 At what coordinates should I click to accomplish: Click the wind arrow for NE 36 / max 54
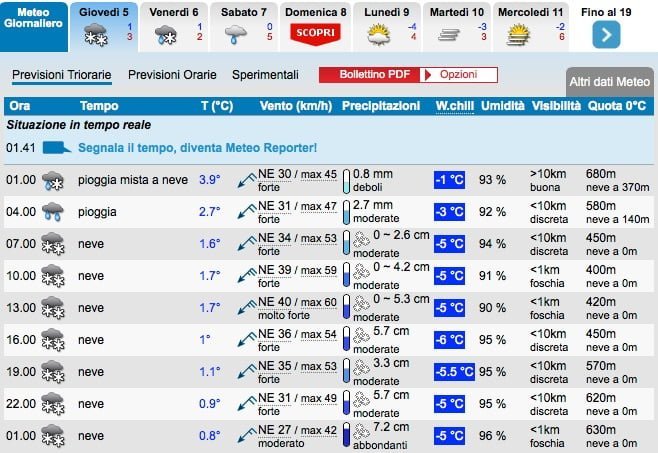(247, 340)
